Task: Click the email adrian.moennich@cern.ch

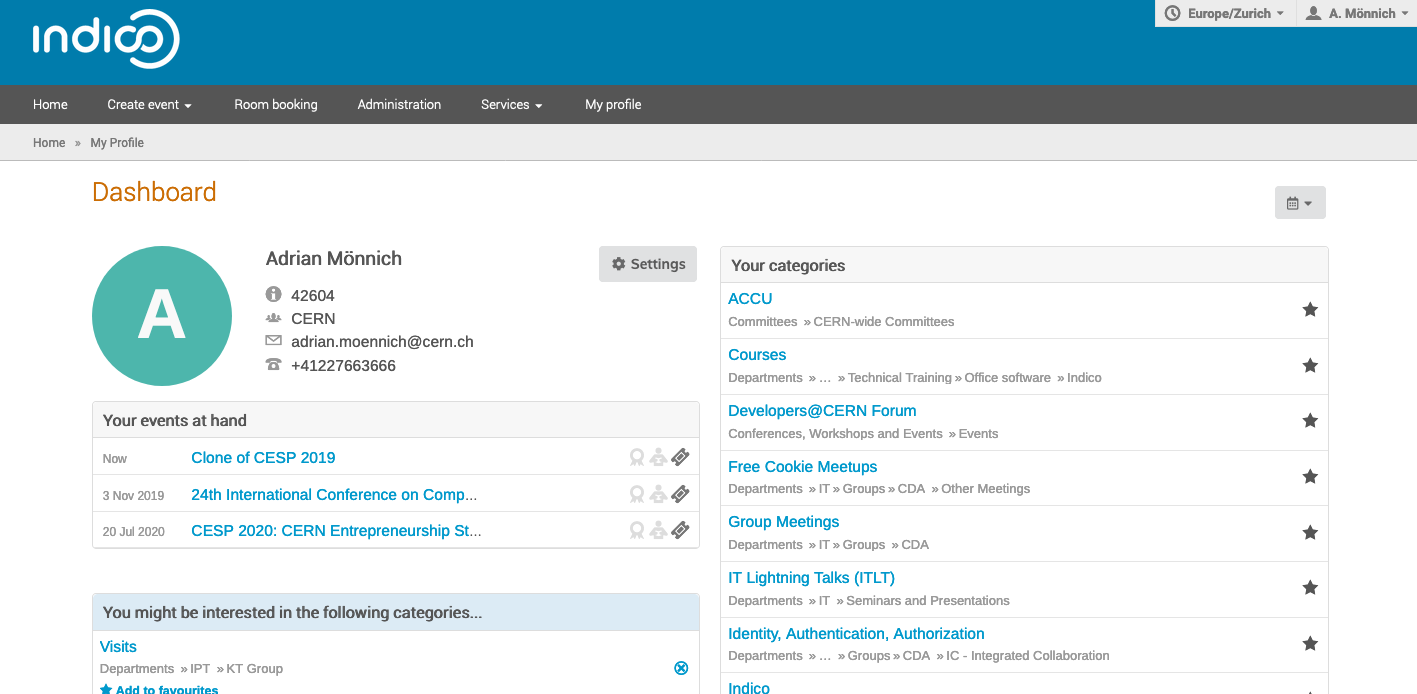Action: pos(382,342)
